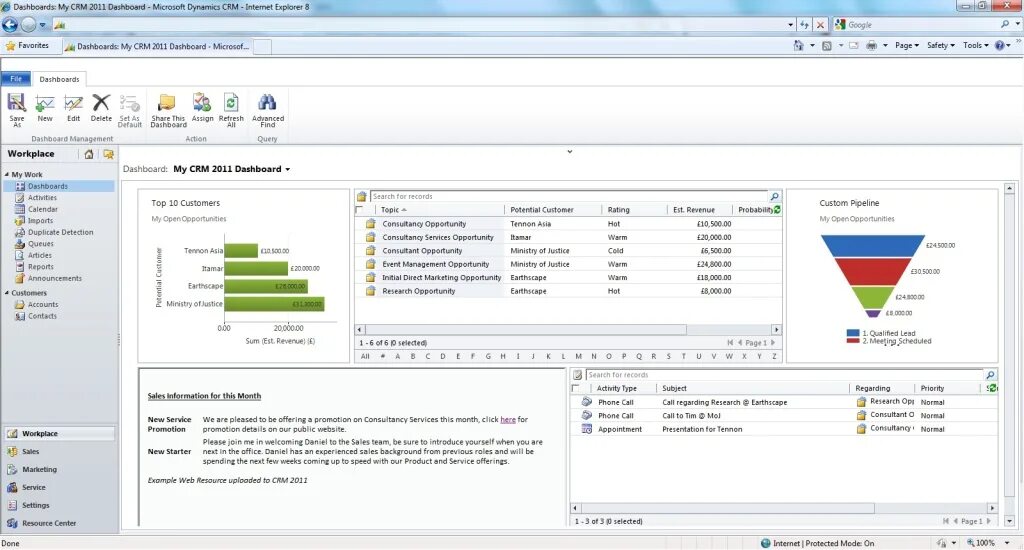Click Share This Dashboard icon
This screenshot has height=550, width=1024.
168,103
